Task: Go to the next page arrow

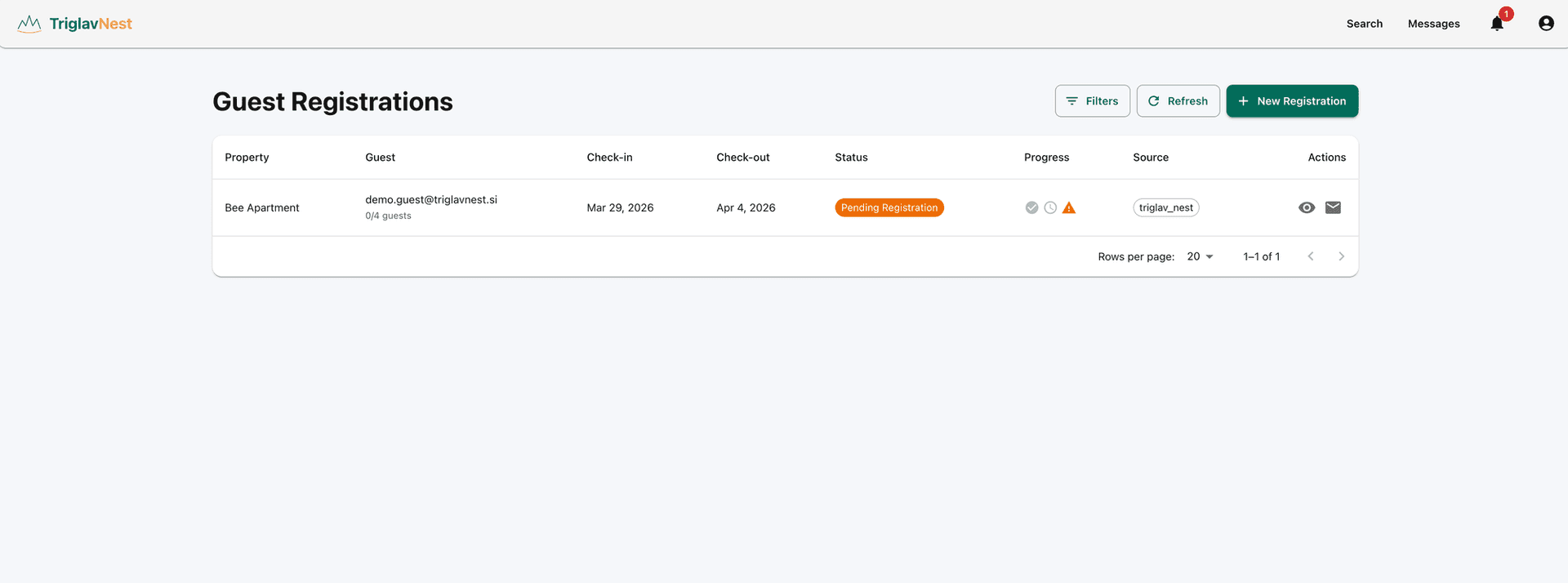Action: [x=1341, y=256]
